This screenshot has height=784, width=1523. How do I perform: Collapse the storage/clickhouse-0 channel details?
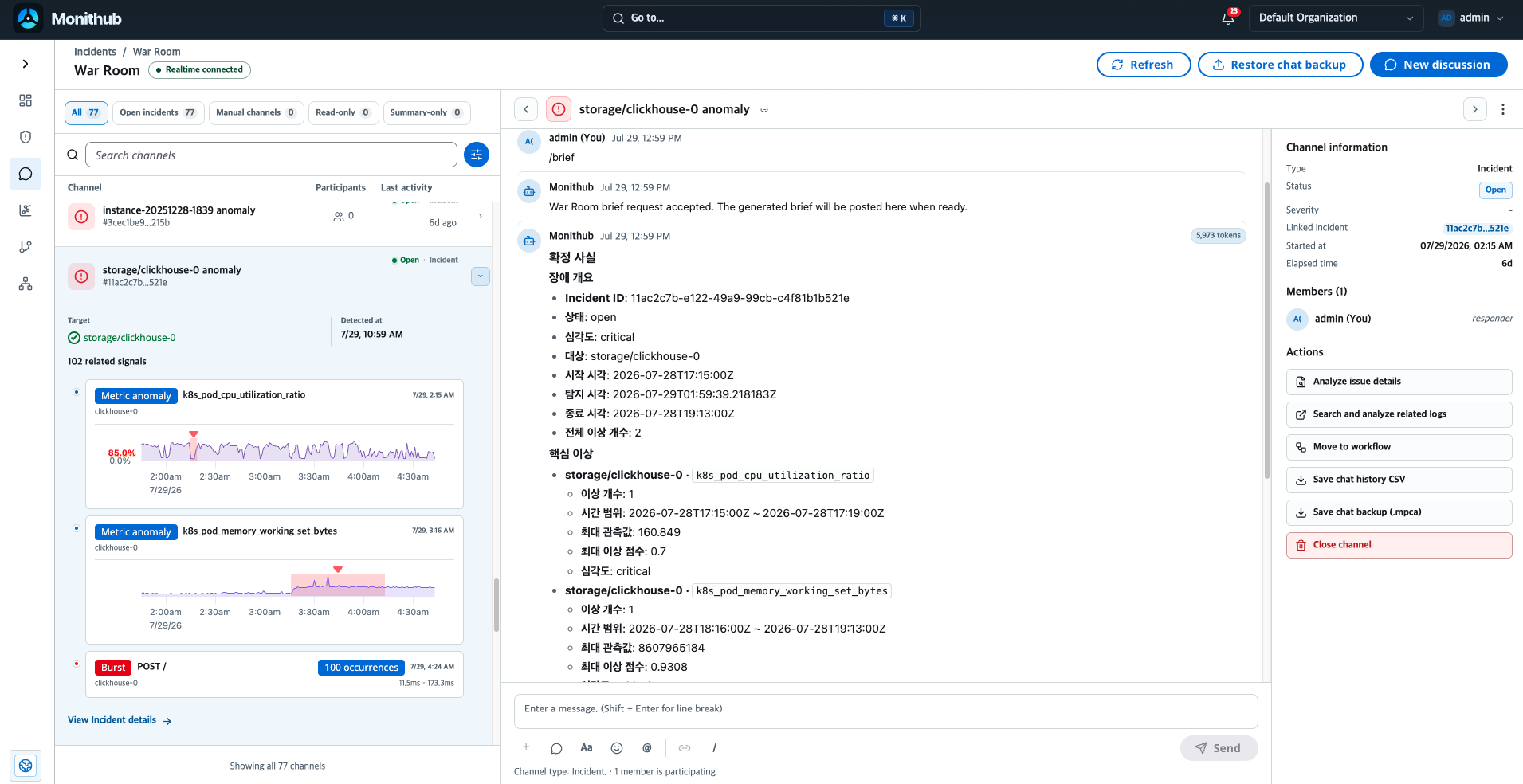coord(481,276)
